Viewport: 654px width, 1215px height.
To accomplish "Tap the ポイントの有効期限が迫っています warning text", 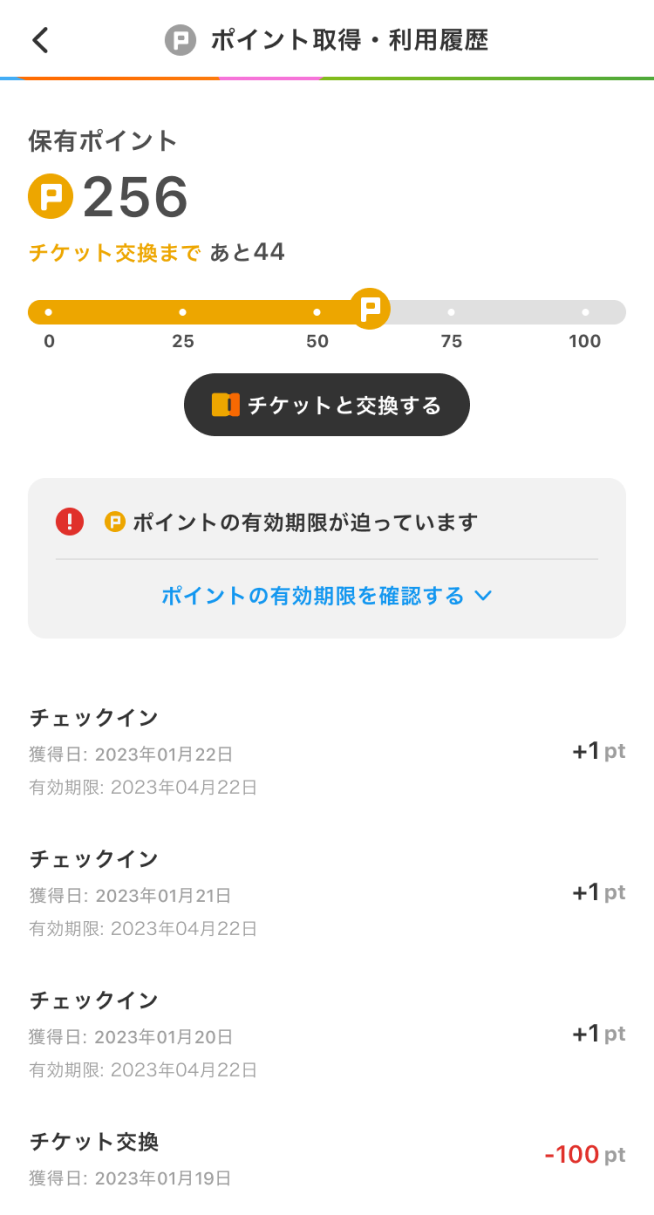I will [x=305, y=522].
